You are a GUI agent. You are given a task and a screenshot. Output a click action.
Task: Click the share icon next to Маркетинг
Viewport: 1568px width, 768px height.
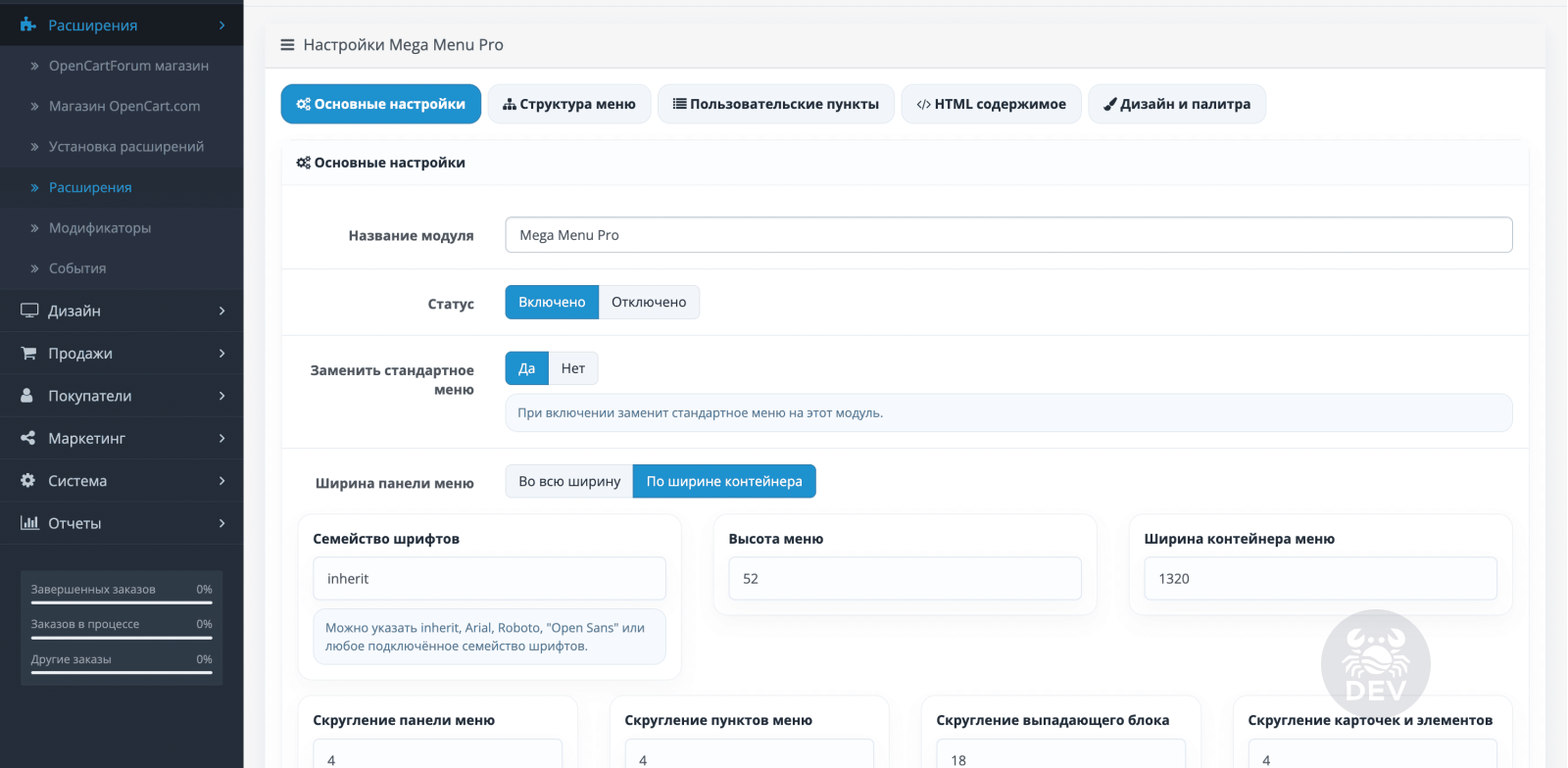click(28, 438)
